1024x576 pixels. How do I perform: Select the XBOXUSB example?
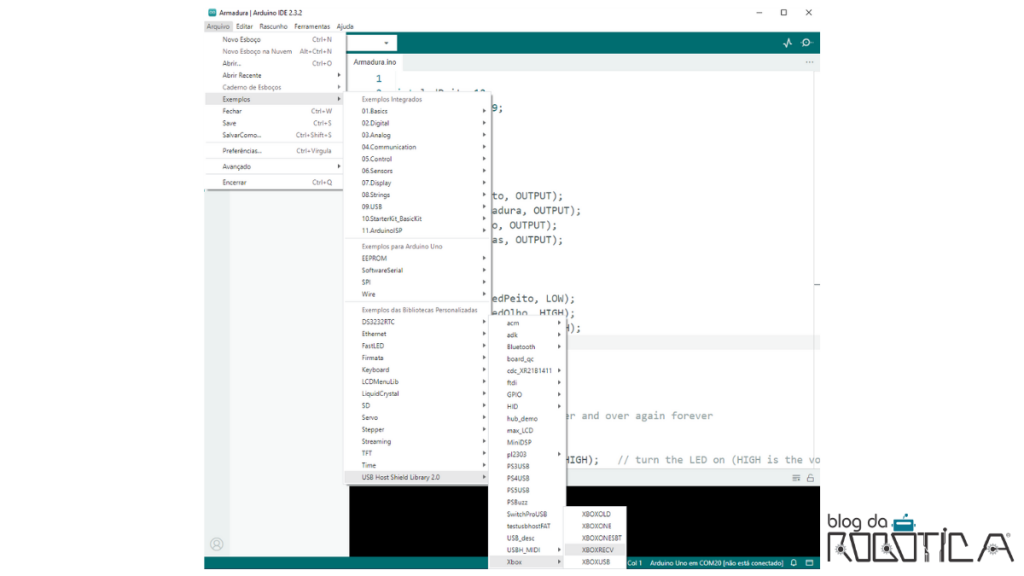pos(596,562)
